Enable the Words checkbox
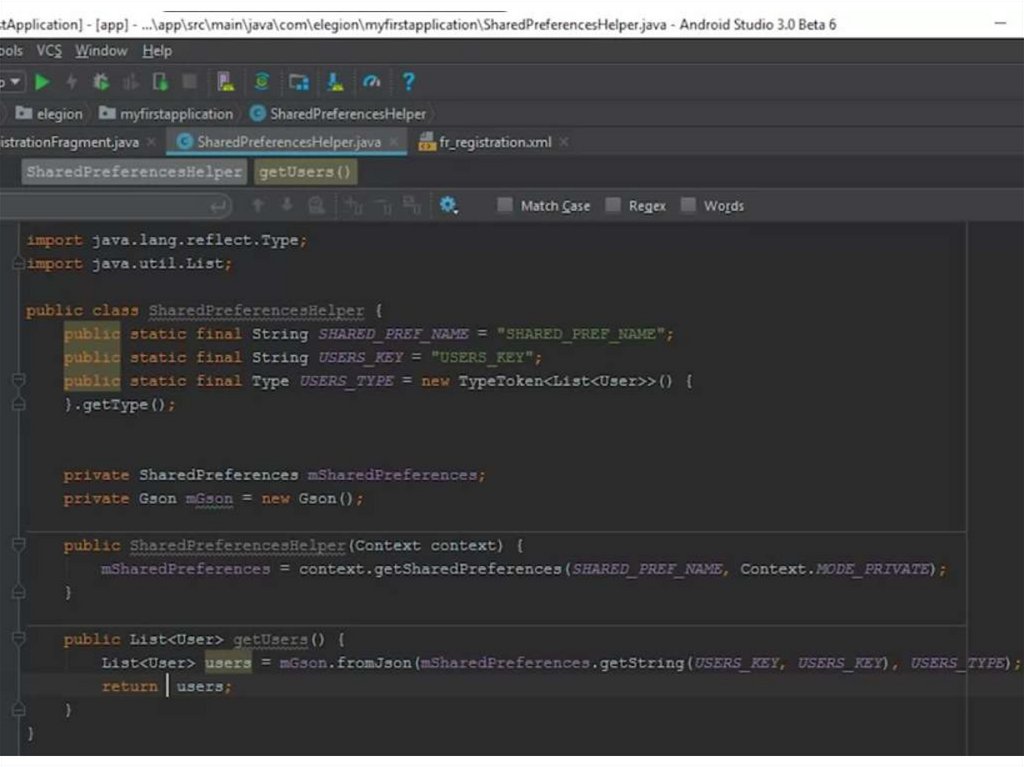 [x=688, y=205]
